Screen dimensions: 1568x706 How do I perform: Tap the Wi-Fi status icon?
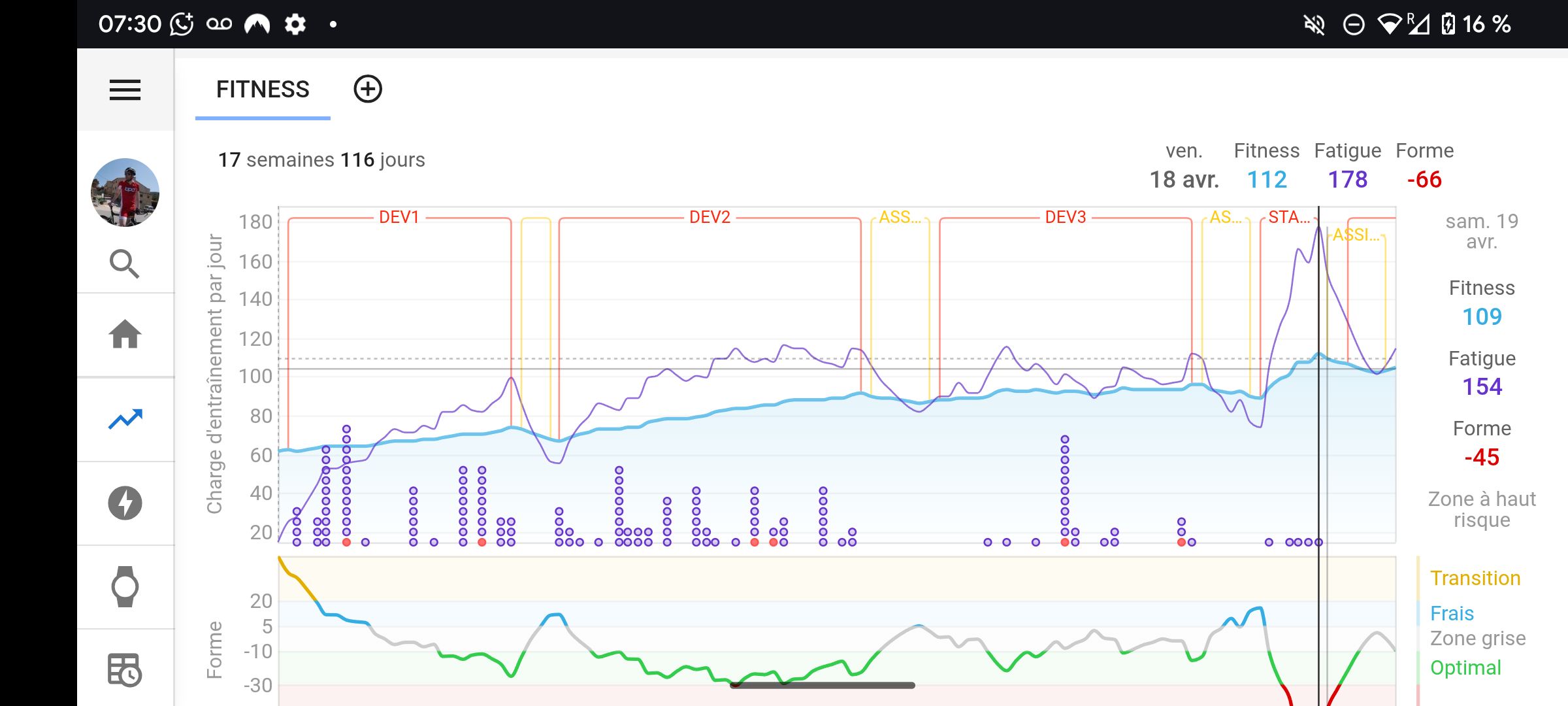1390,24
